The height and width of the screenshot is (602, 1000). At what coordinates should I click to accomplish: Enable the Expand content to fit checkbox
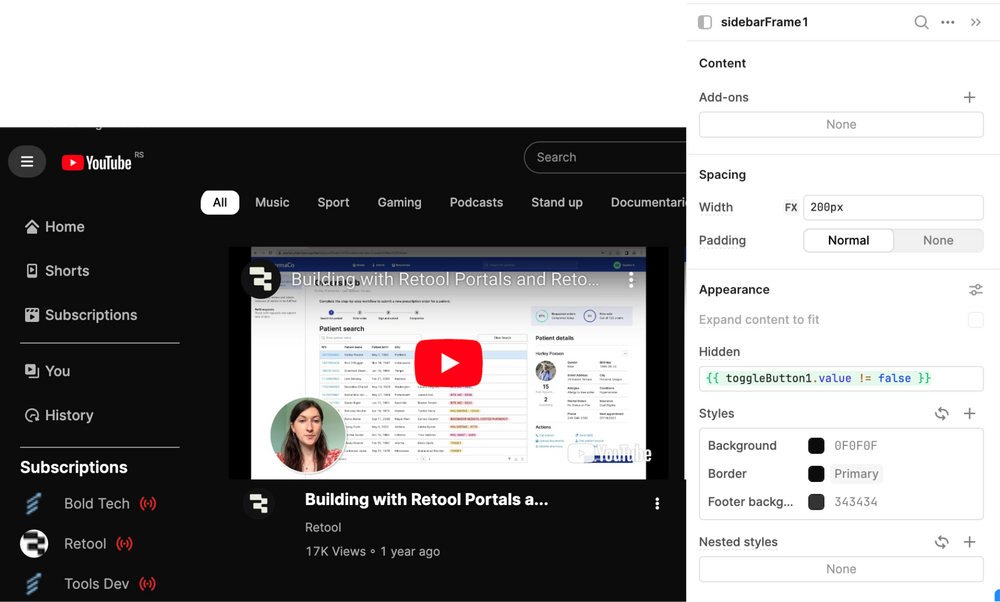click(975, 319)
